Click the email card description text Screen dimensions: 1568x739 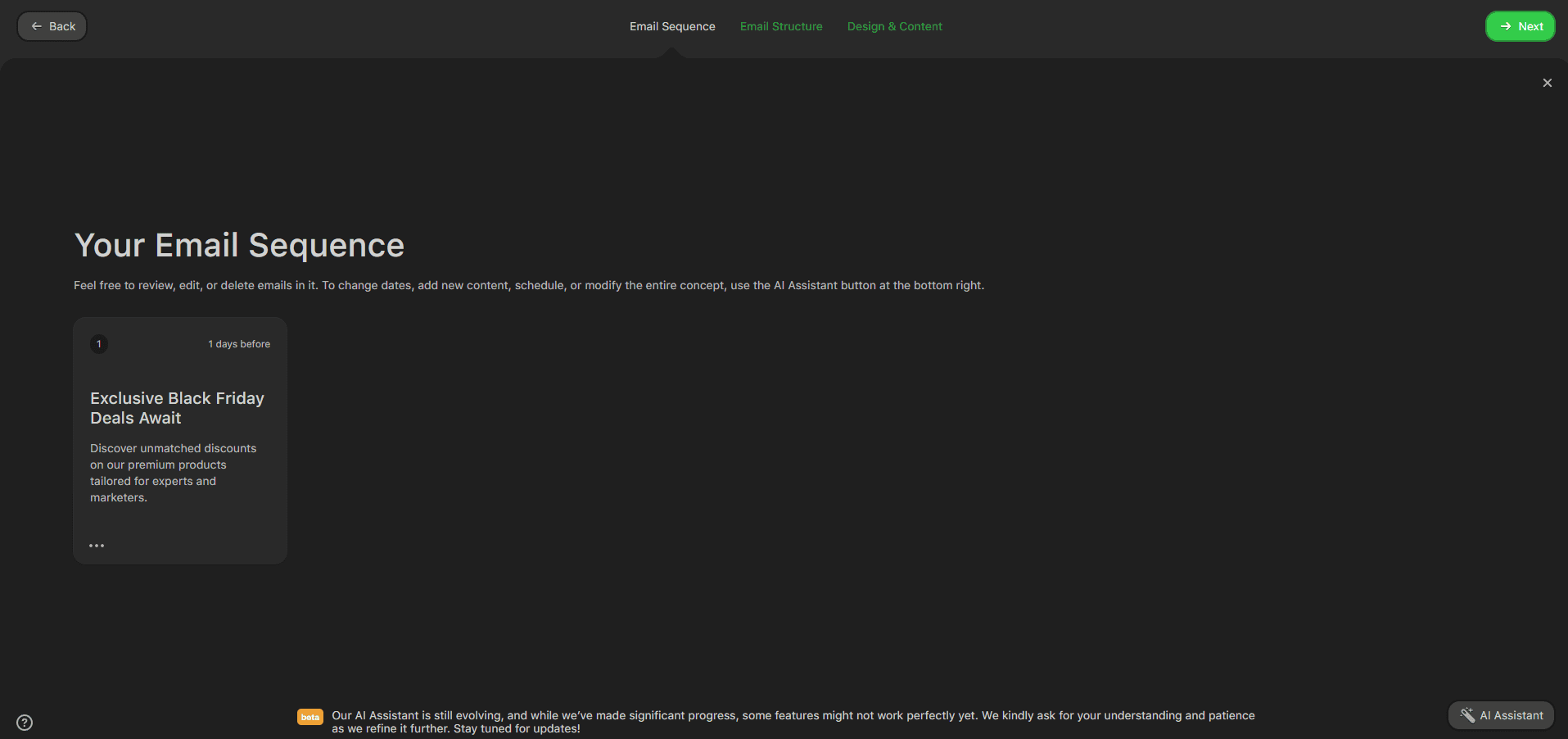[173, 473]
